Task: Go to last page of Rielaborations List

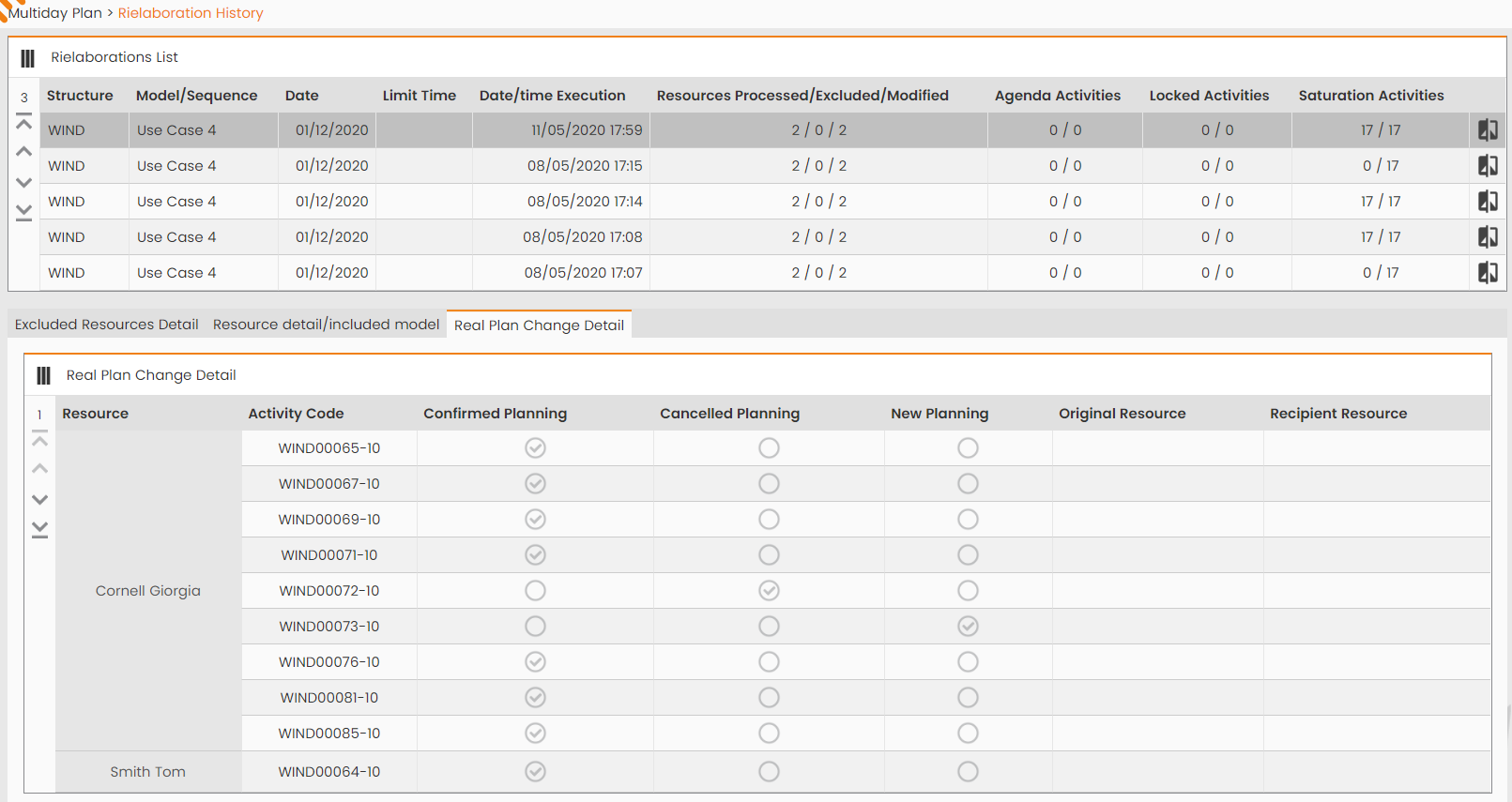Action: [x=24, y=212]
